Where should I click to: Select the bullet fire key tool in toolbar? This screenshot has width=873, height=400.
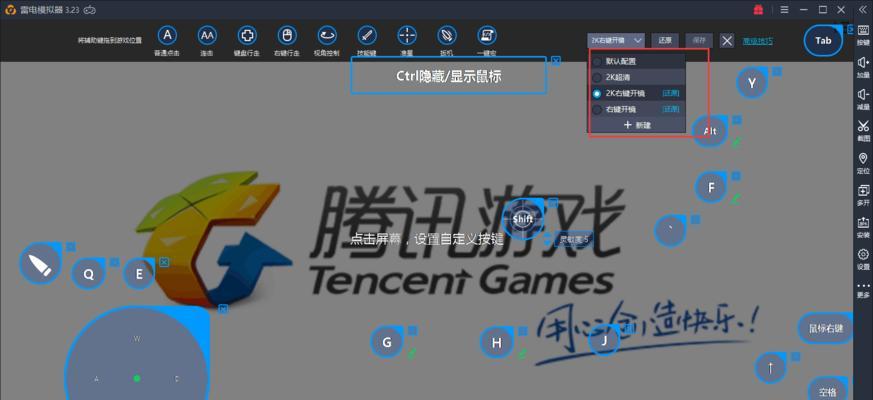point(447,36)
